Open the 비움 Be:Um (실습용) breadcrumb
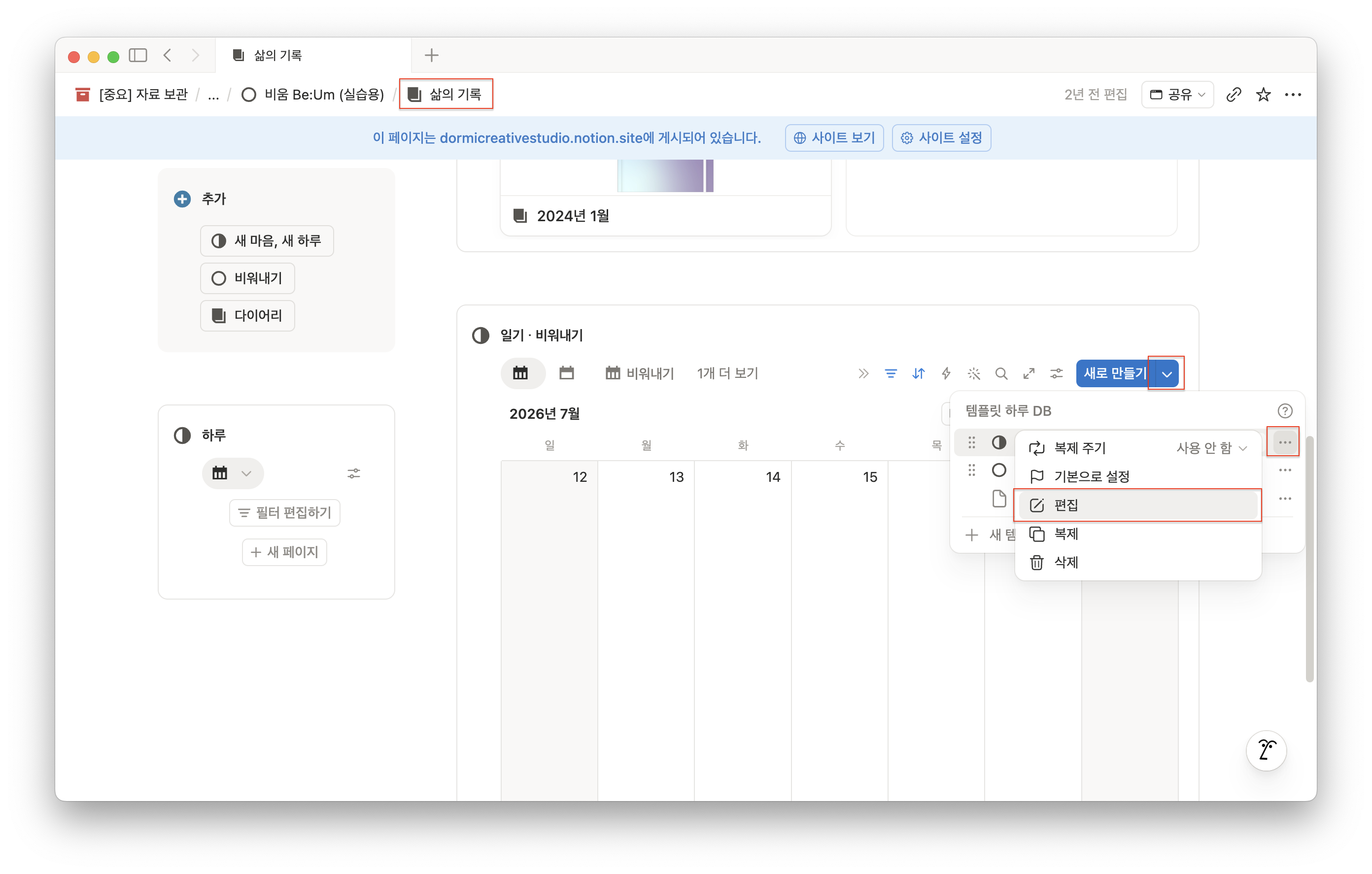 click(313, 95)
